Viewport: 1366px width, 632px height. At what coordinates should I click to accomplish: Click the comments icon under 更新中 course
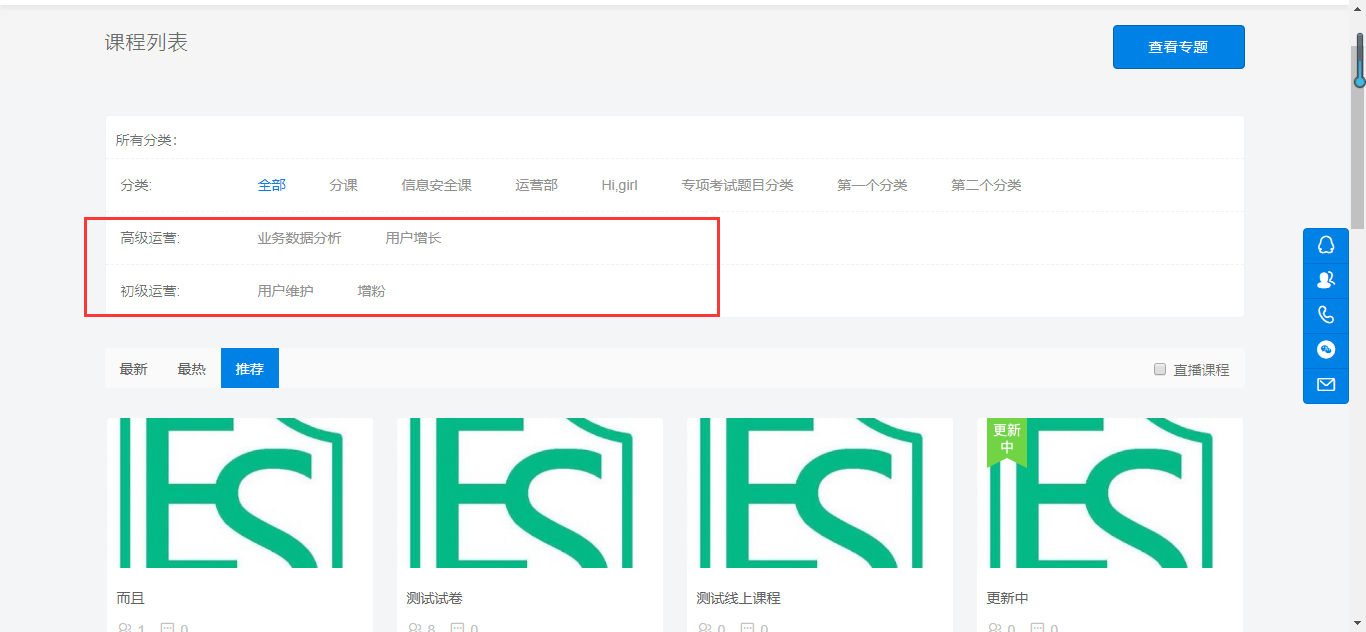tap(1037, 628)
